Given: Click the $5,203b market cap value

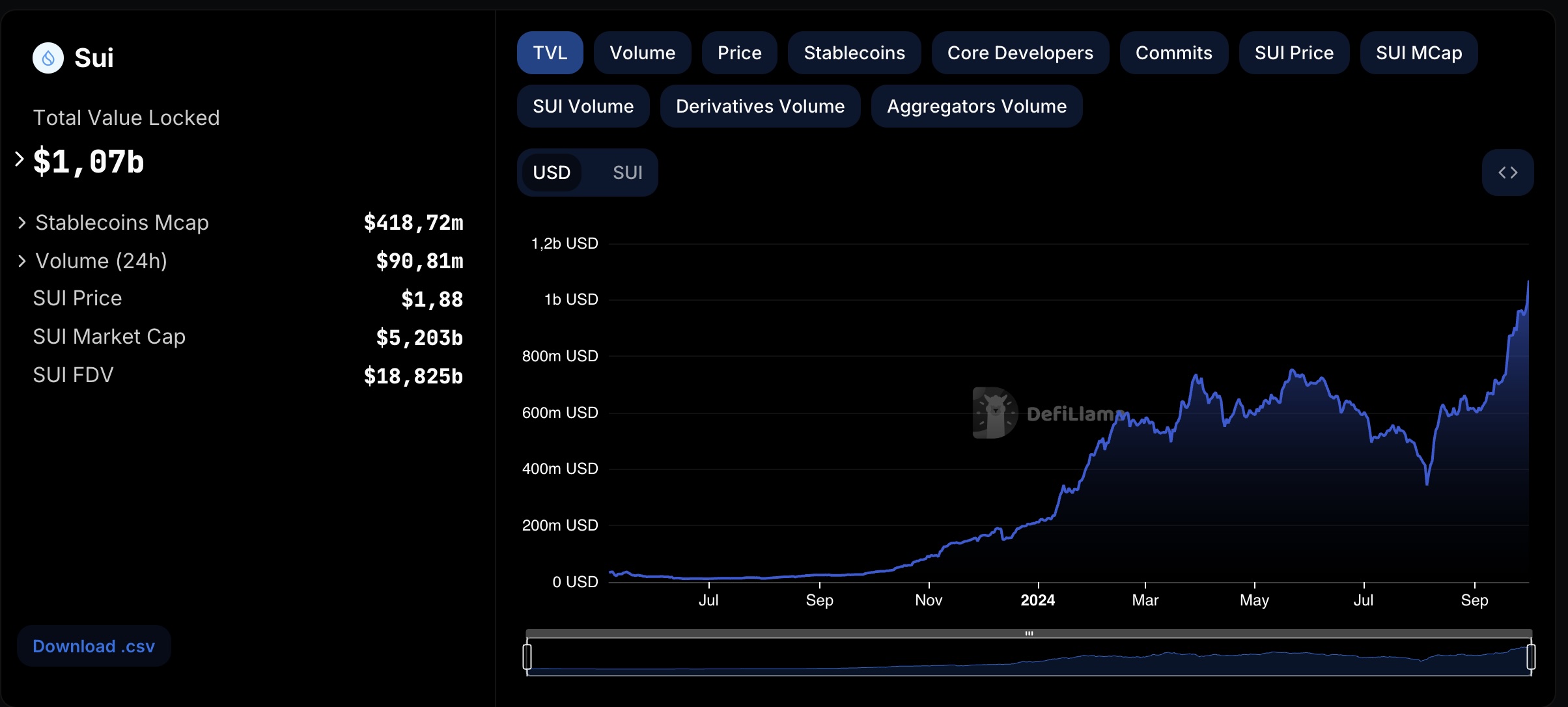Looking at the screenshot, I should click(x=420, y=338).
